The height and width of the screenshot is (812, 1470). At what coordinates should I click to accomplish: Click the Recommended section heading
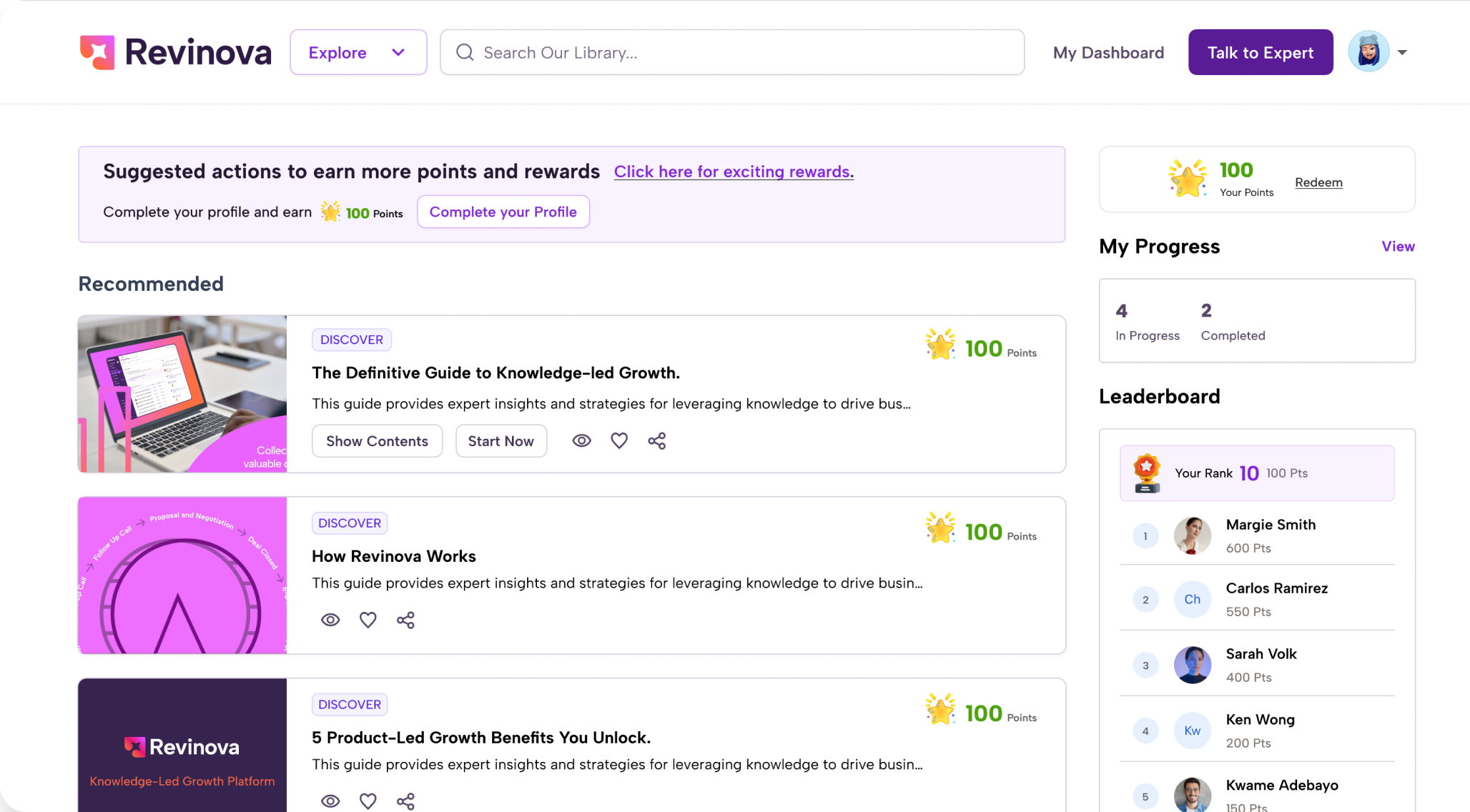151,284
